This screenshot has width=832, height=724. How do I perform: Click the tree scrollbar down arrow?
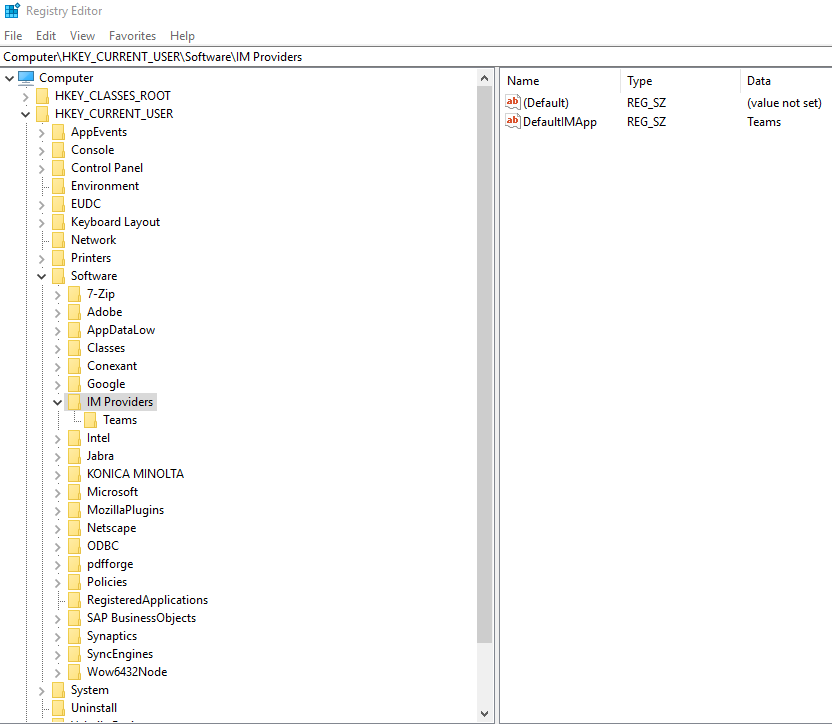coord(484,713)
